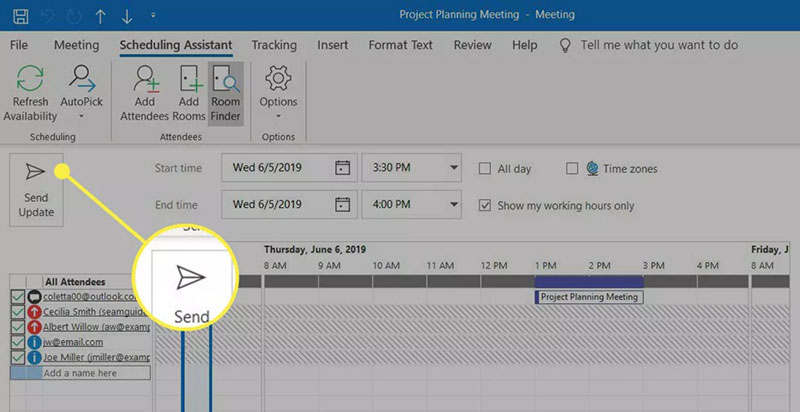This screenshot has height=412, width=800.
Task: Check the All day checkbox
Action: pyautogui.click(x=485, y=169)
